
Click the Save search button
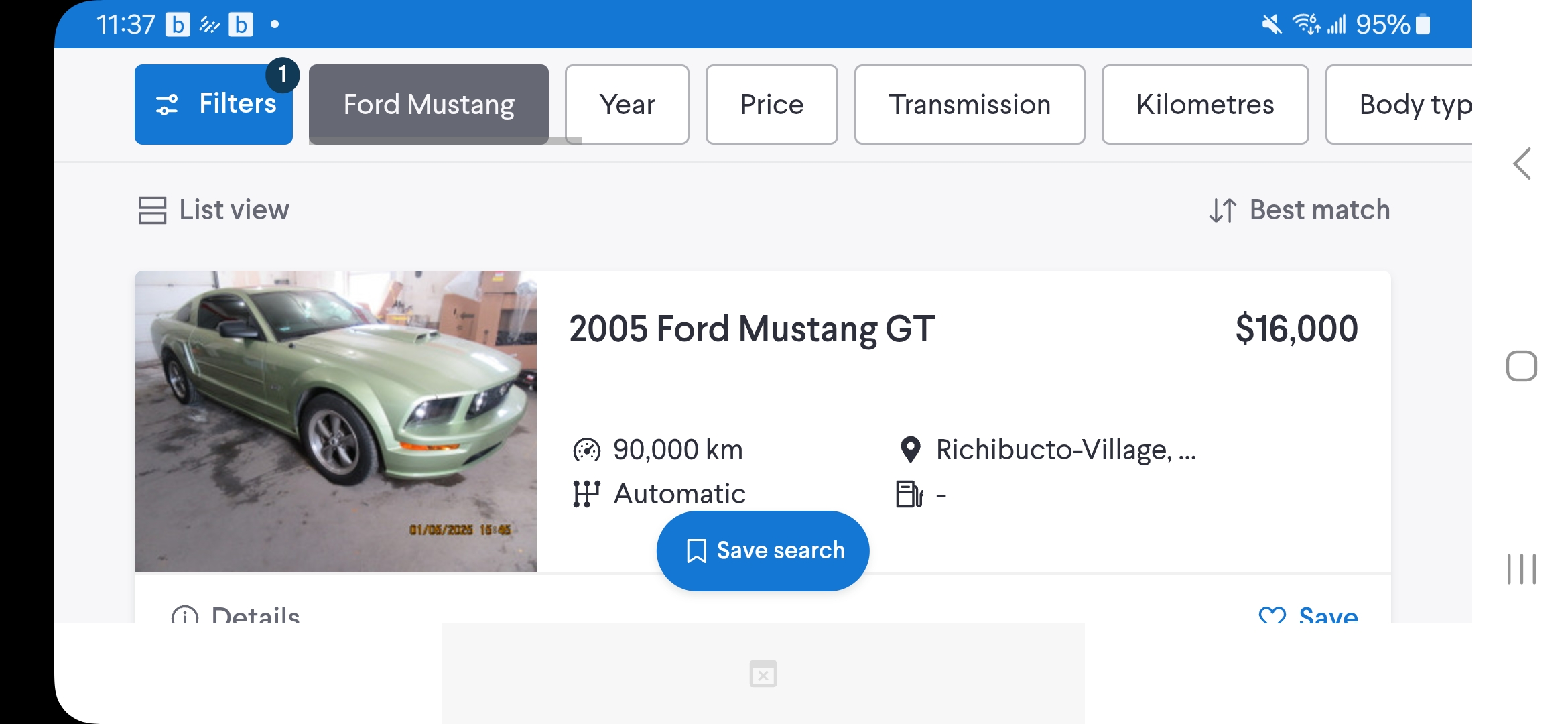coord(763,550)
